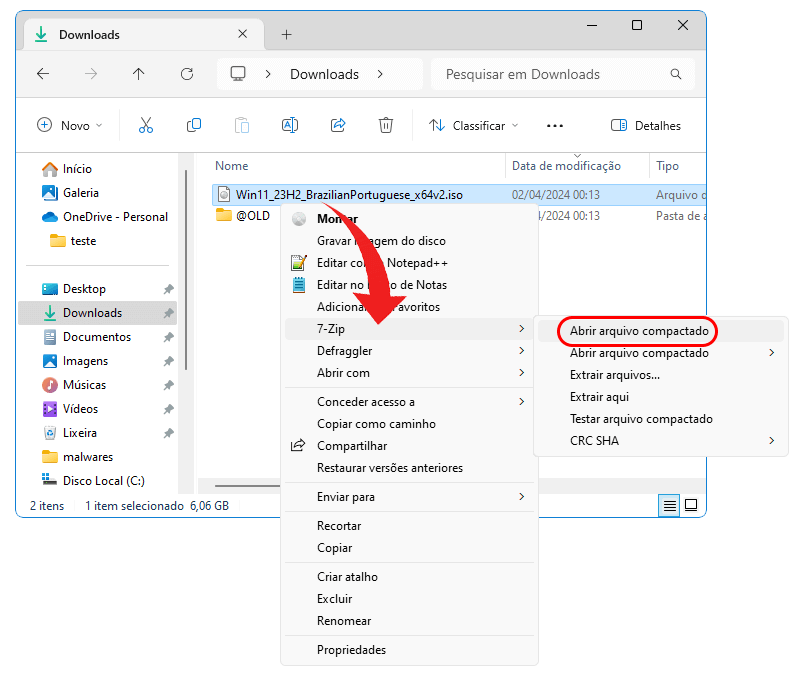799x677 pixels.
Task: Switch to large thumbnails view icon
Action: click(690, 505)
